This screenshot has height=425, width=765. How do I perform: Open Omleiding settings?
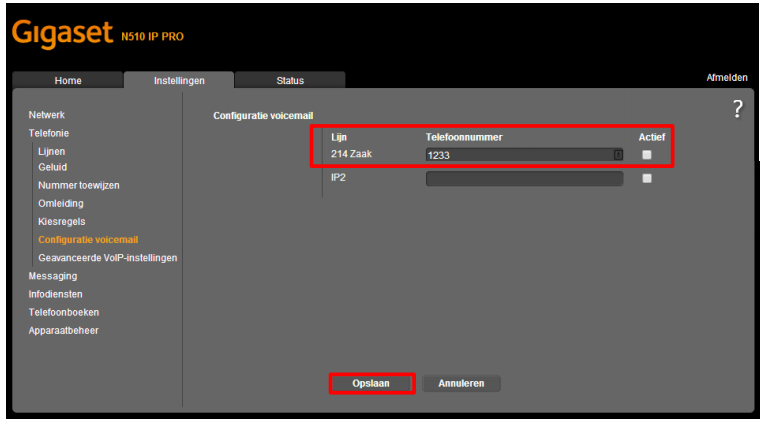click(x=60, y=203)
